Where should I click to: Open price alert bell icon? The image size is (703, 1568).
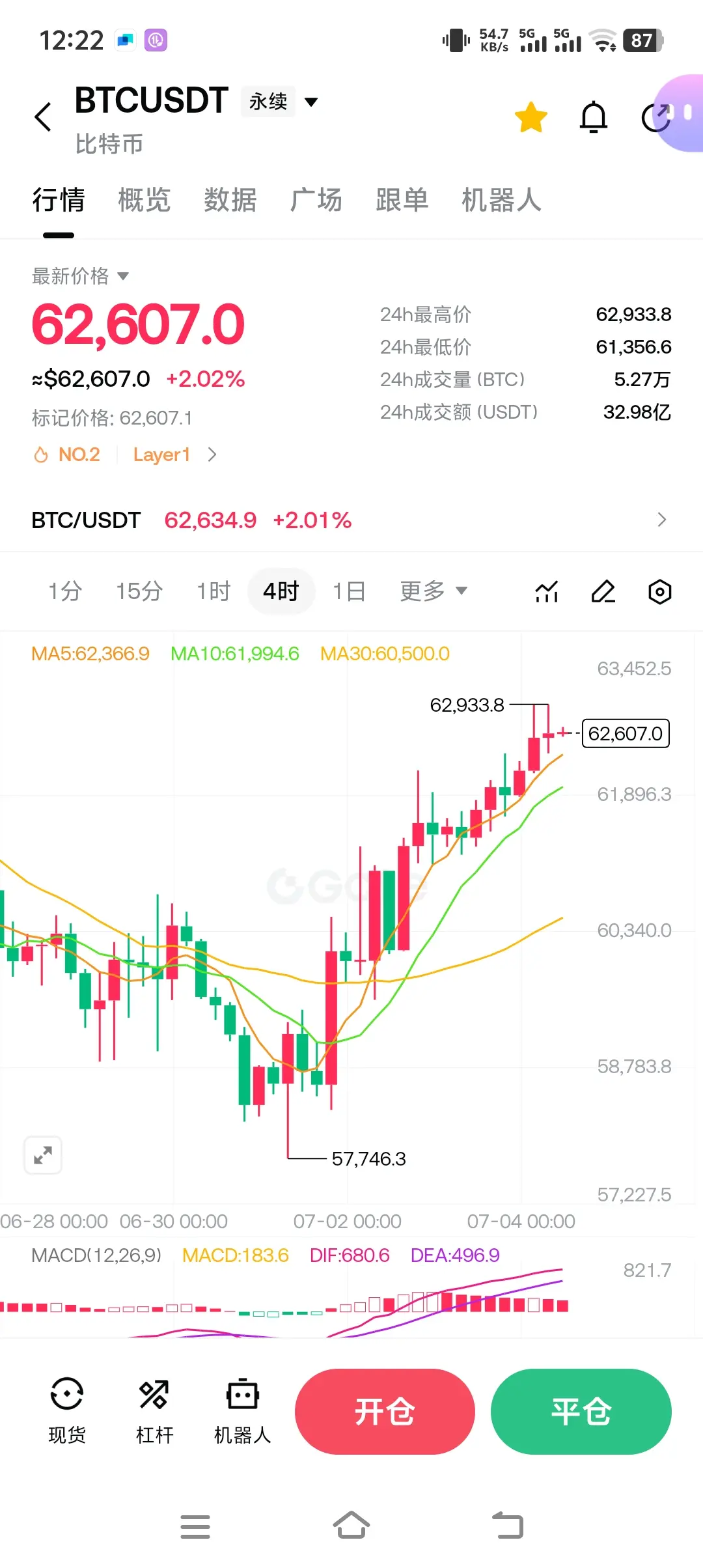pyautogui.click(x=594, y=117)
